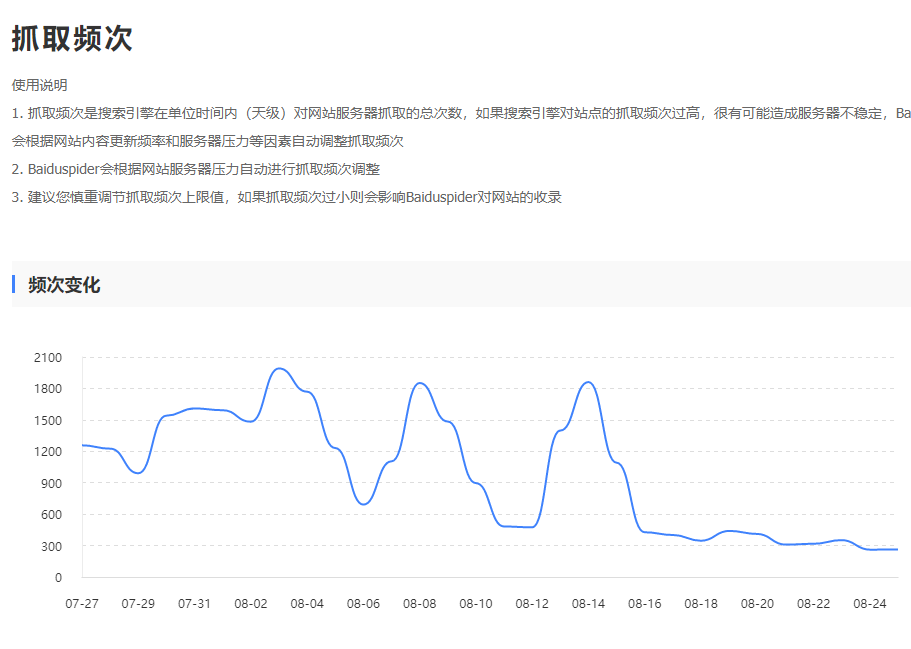Click the 08-04 date label
The height and width of the screenshot is (649, 911).
[x=307, y=604]
